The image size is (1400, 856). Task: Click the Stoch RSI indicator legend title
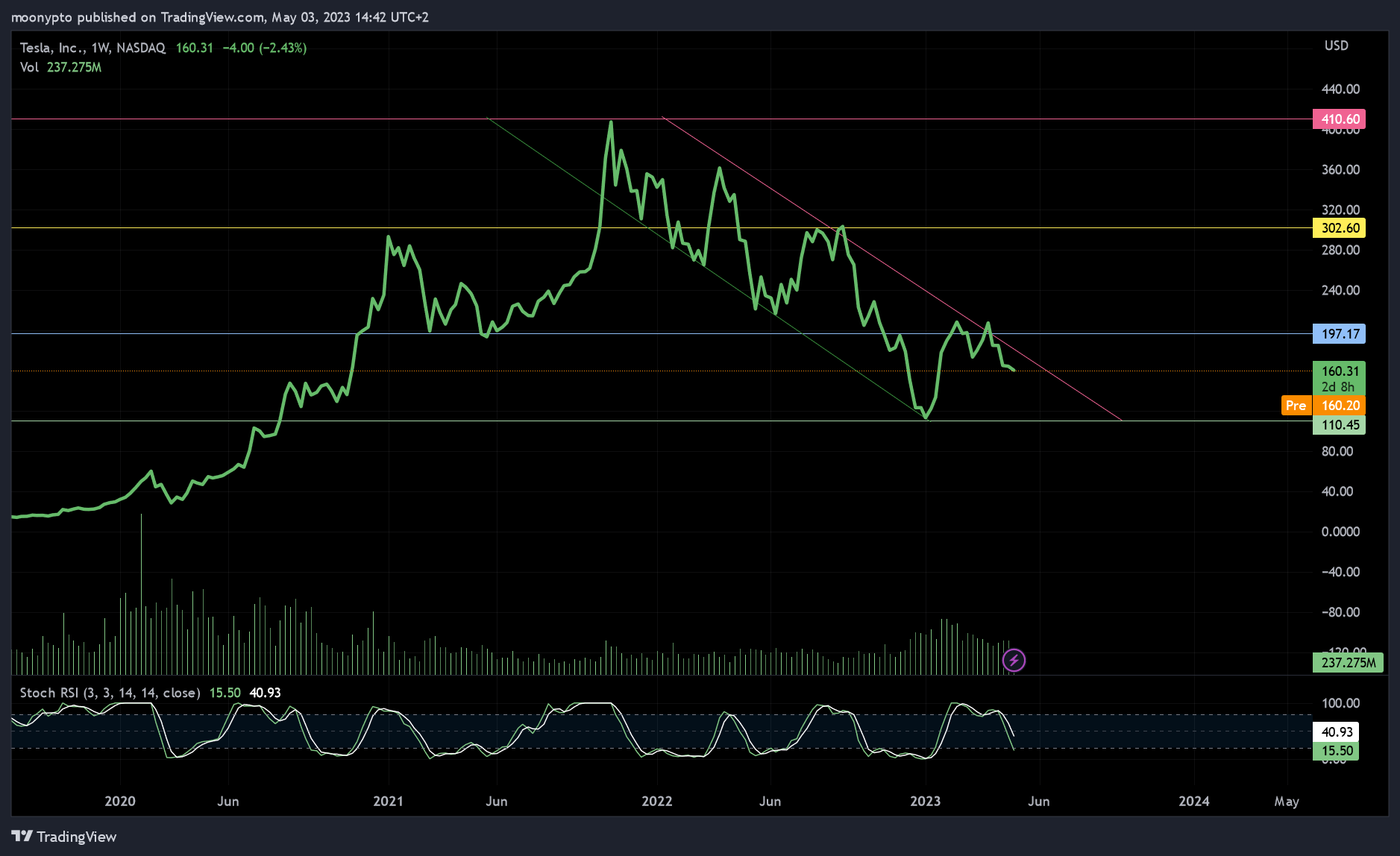[110, 693]
